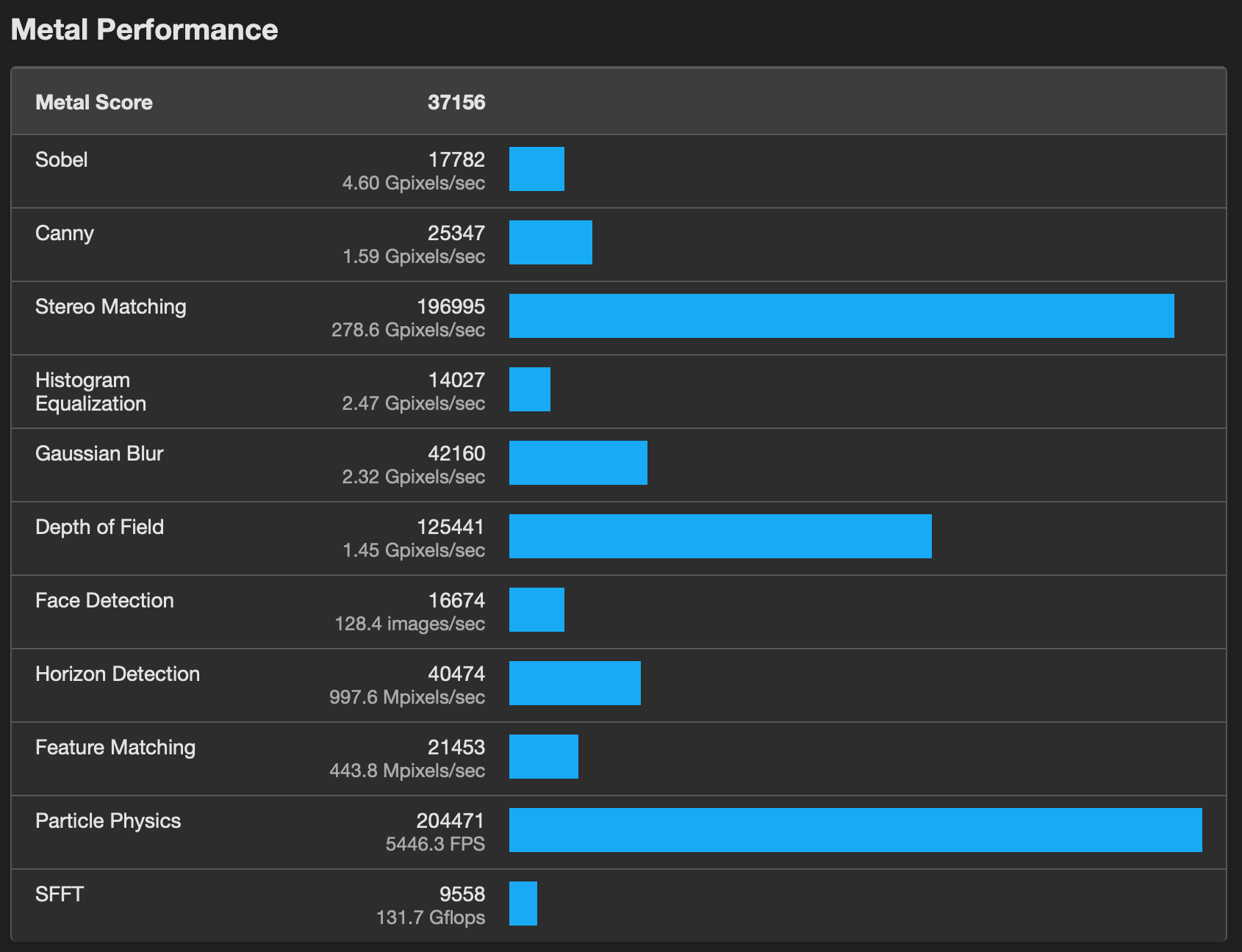Click the SFFT benchmark label
Screen dimensions: 1242x952
click(x=60, y=894)
